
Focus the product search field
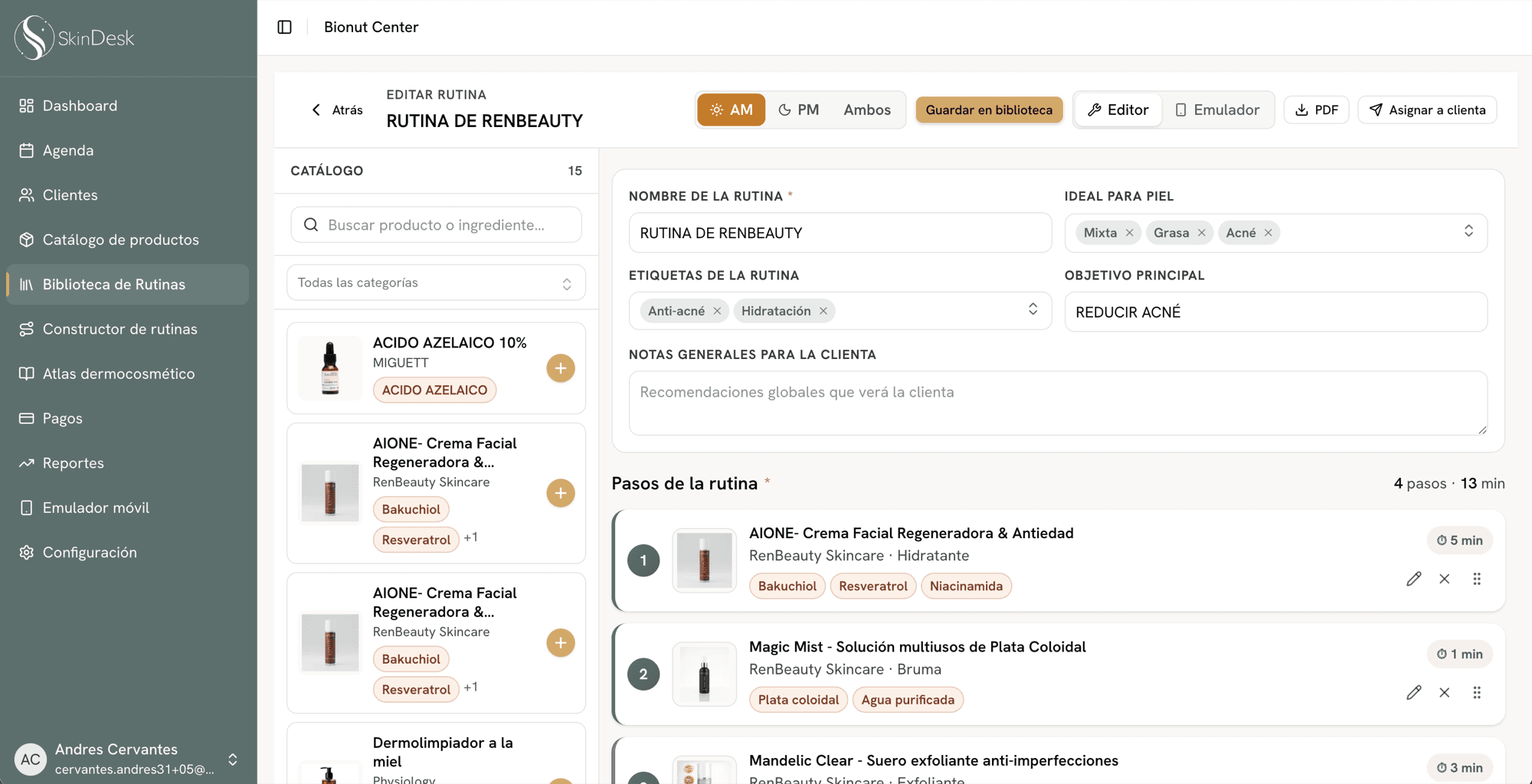coord(436,224)
